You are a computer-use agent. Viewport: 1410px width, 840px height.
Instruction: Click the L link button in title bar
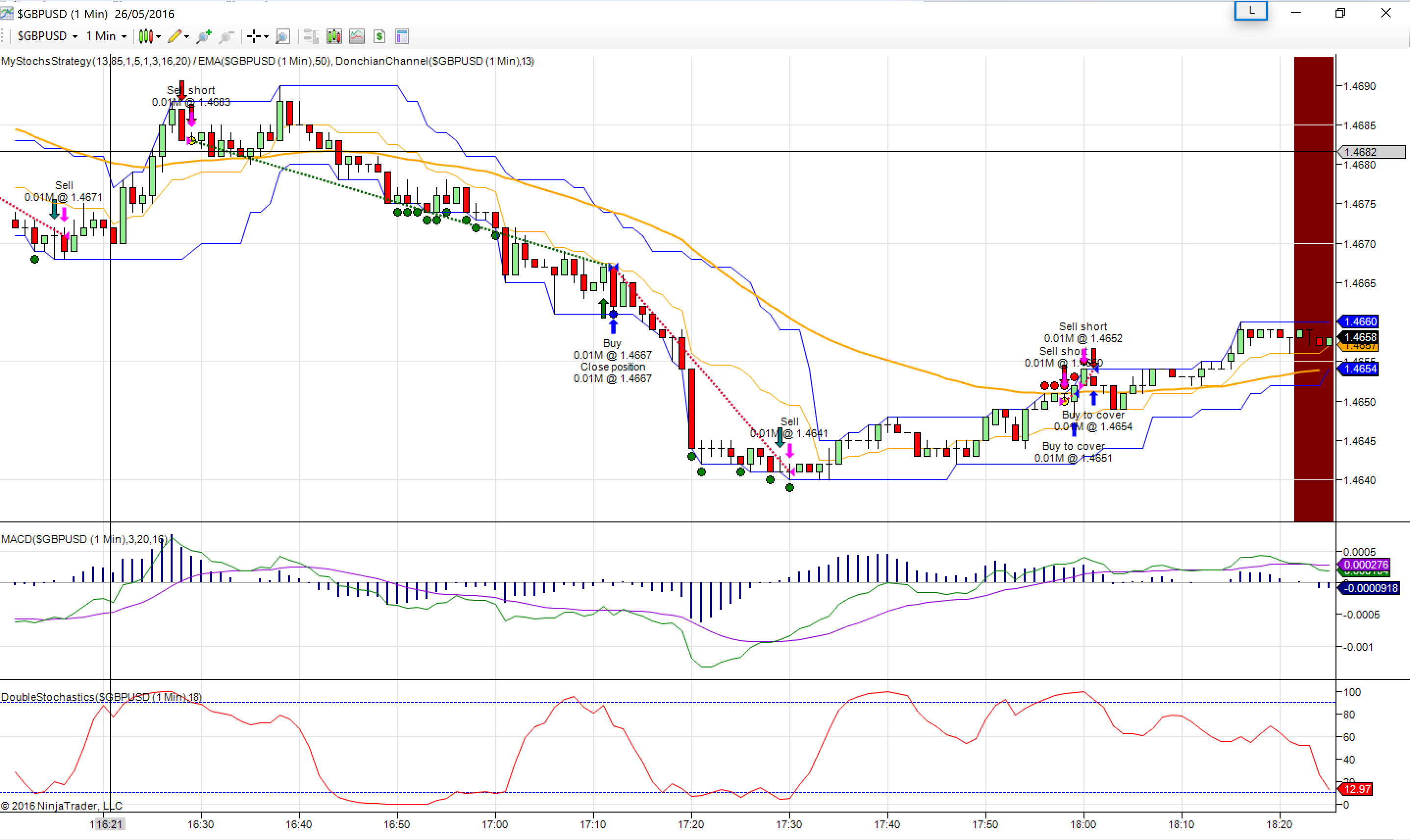pyautogui.click(x=1251, y=11)
